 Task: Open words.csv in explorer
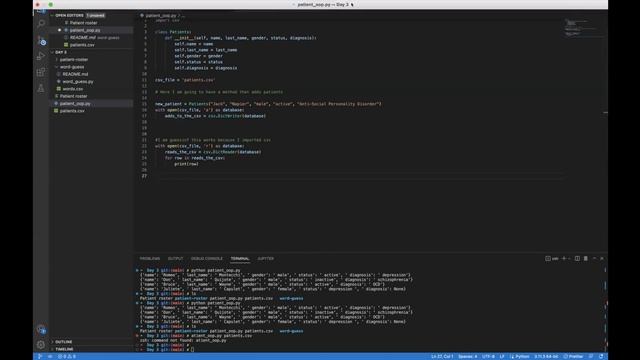click(x=73, y=89)
